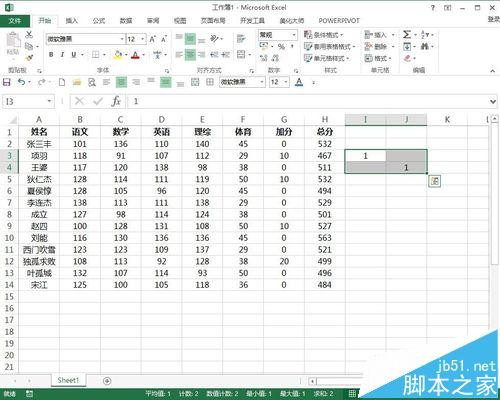The width and height of the screenshot is (500, 400).
Task: Click Font Color A in Quick Access Toolbar
Action: pyautogui.click(x=299, y=82)
